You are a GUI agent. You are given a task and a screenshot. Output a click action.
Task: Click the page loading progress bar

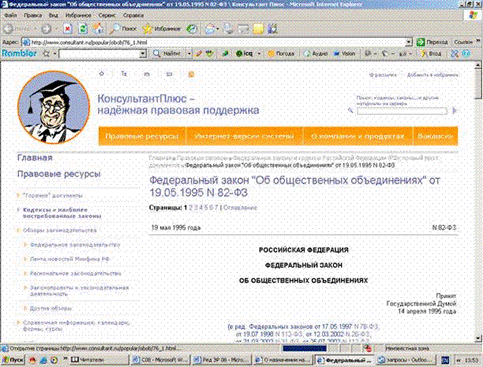pyautogui.click(x=304, y=348)
